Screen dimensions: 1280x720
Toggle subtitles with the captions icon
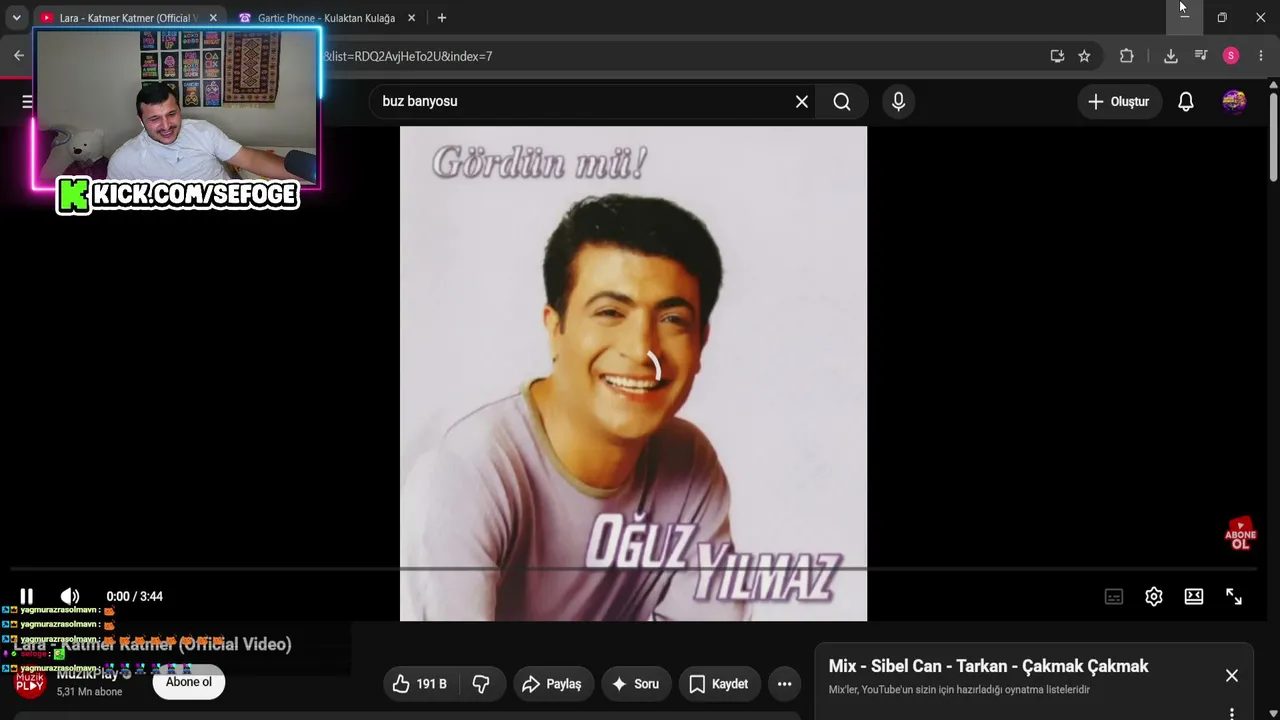pos(1114,596)
